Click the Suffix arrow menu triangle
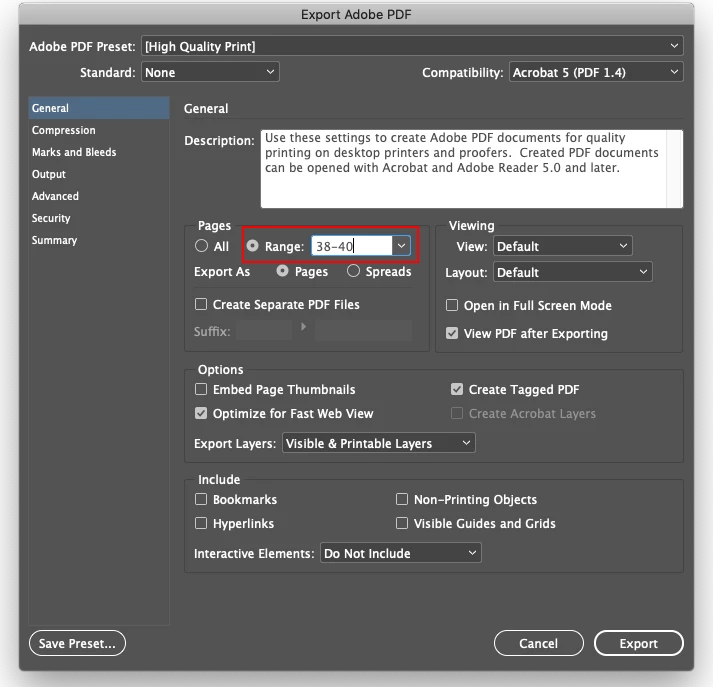Image resolution: width=713 pixels, height=687 pixels. pyautogui.click(x=303, y=326)
